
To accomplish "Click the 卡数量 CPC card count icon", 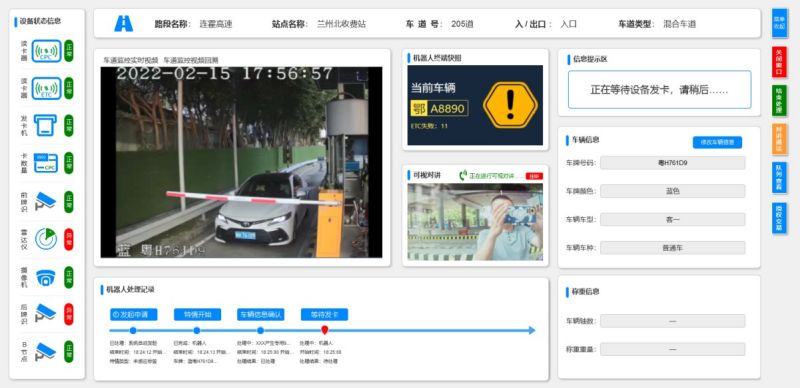I will (x=45, y=163).
